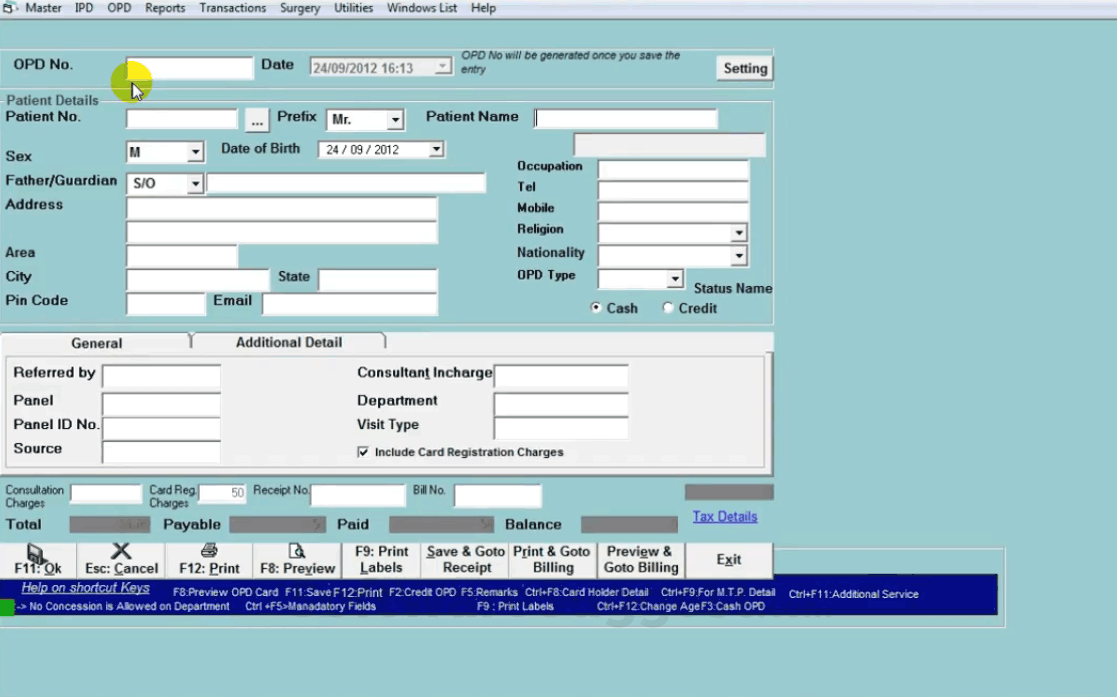Select the F11: Ok save icon
This screenshot has width=1117, height=697.
point(36,552)
